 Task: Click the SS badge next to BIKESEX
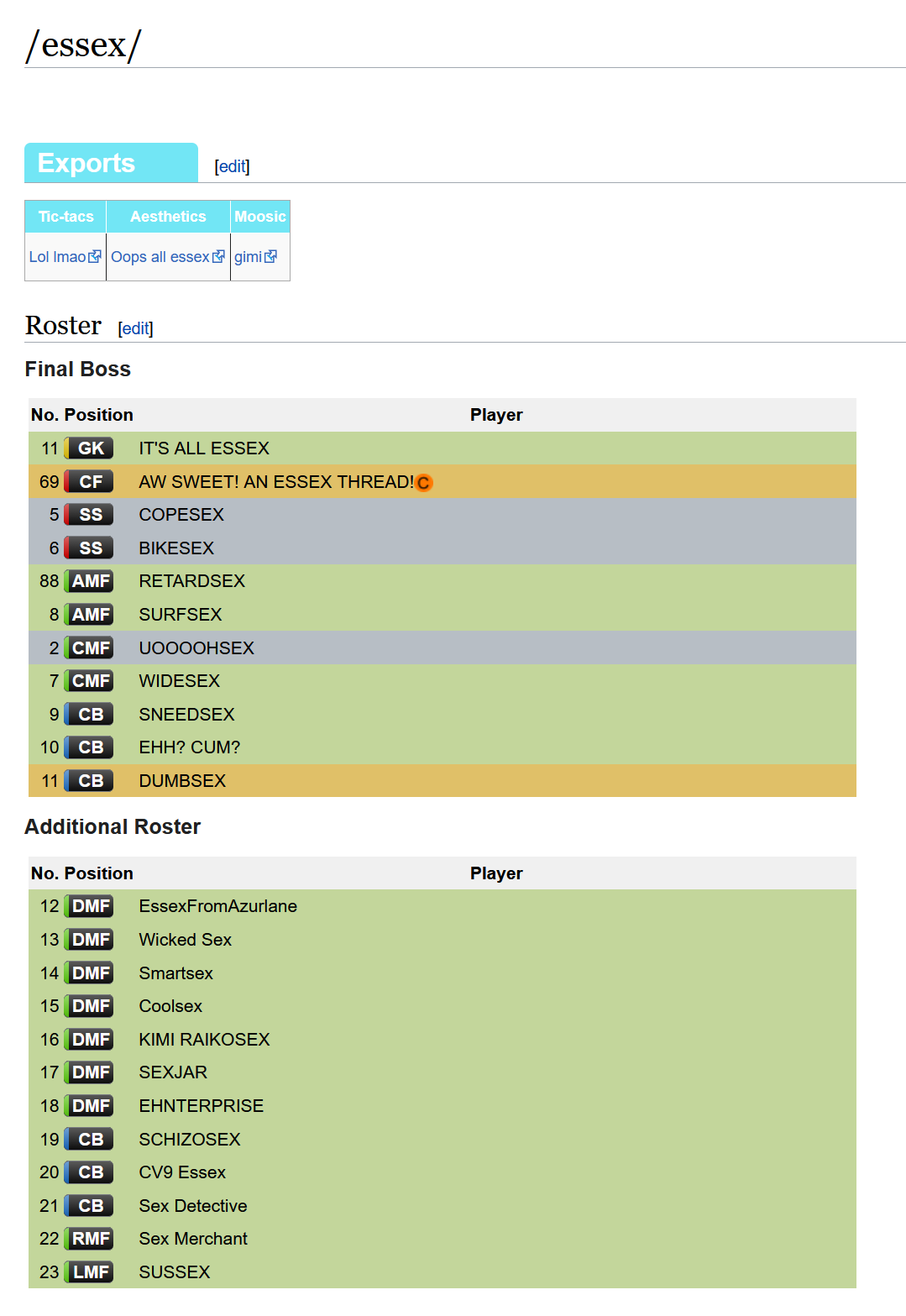tap(88, 548)
